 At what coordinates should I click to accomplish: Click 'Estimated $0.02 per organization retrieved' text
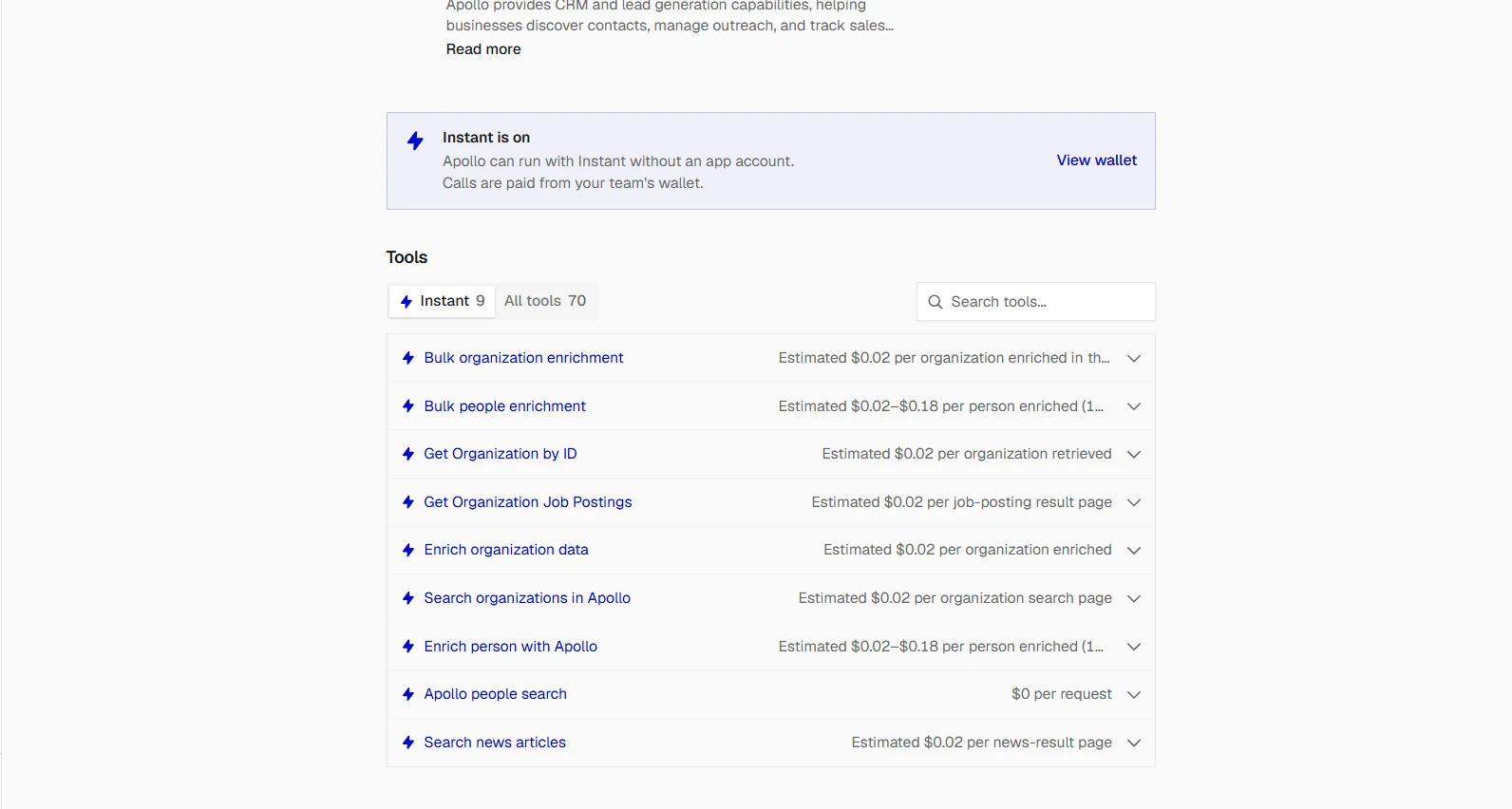coord(967,454)
